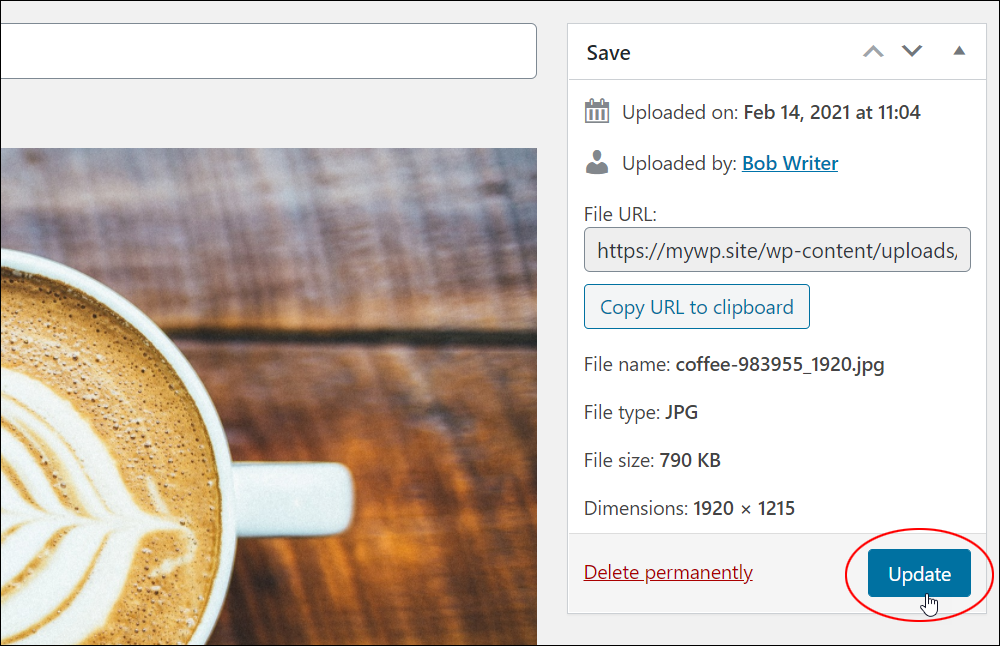Click the blue Update button
The height and width of the screenshot is (646, 1000).
919,573
